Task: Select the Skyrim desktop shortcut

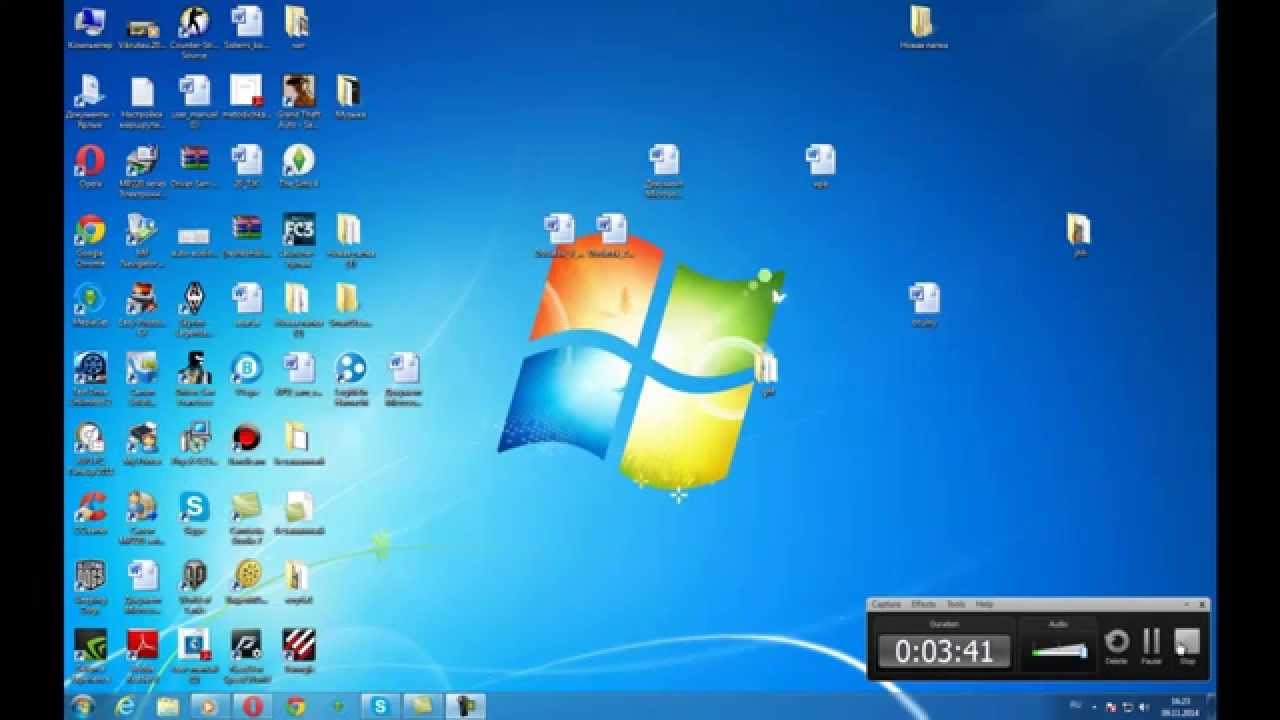Action: coord(194,309)
